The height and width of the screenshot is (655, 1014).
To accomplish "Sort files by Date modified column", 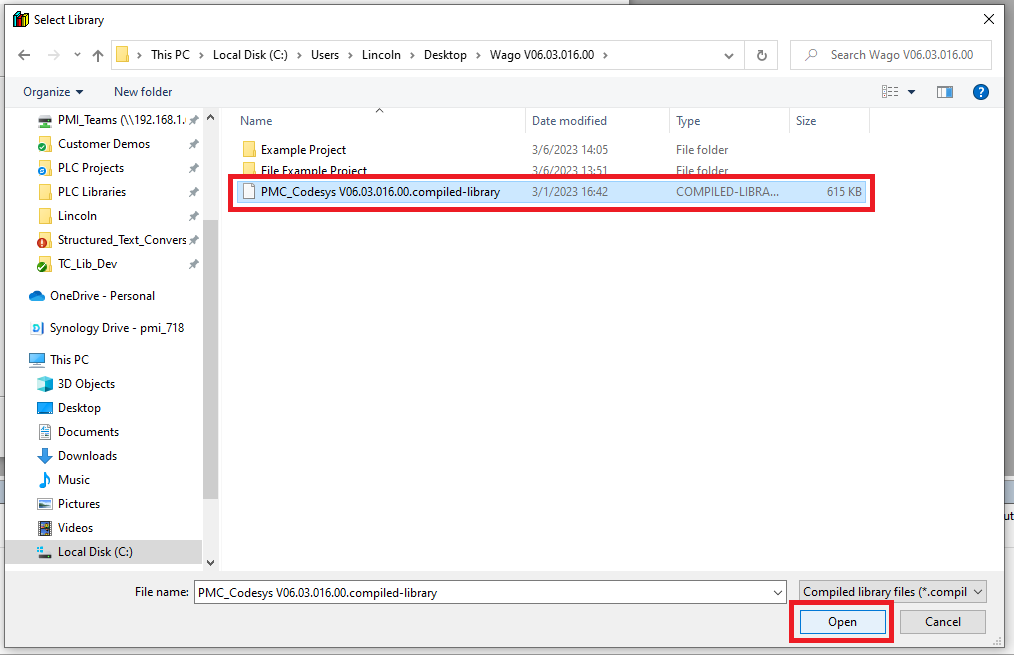I will pos(569,121).
